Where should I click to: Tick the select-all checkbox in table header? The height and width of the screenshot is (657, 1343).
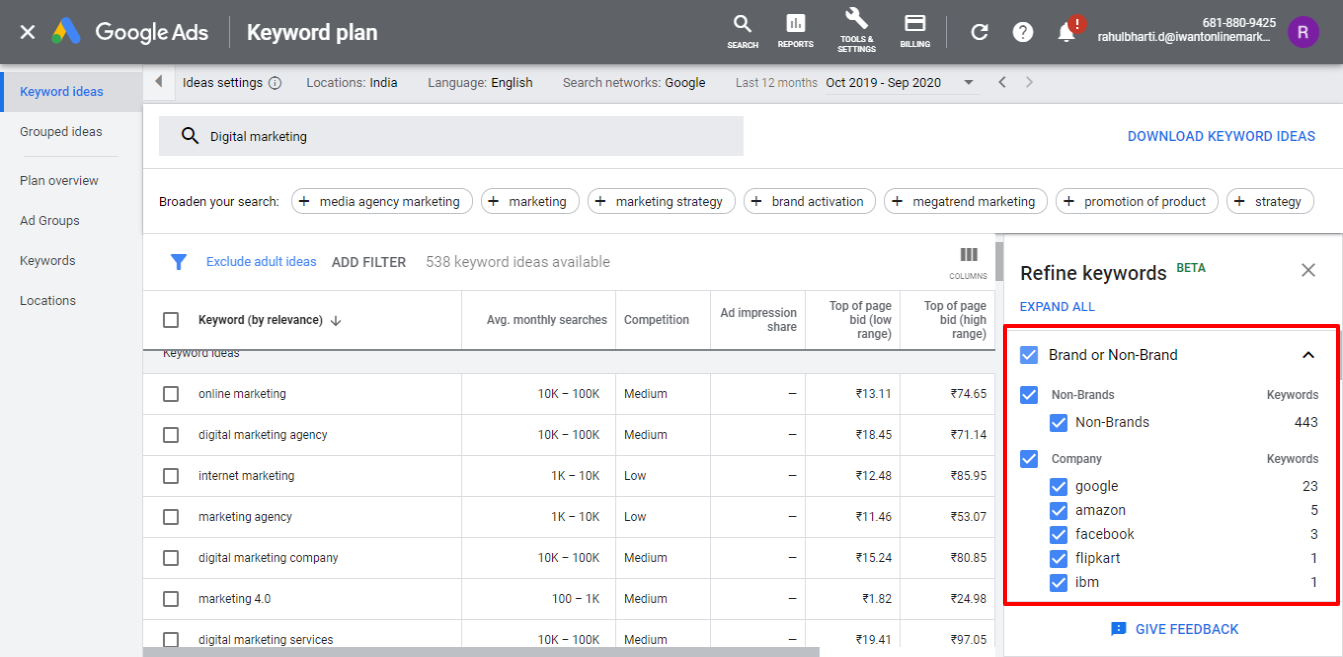171,320
